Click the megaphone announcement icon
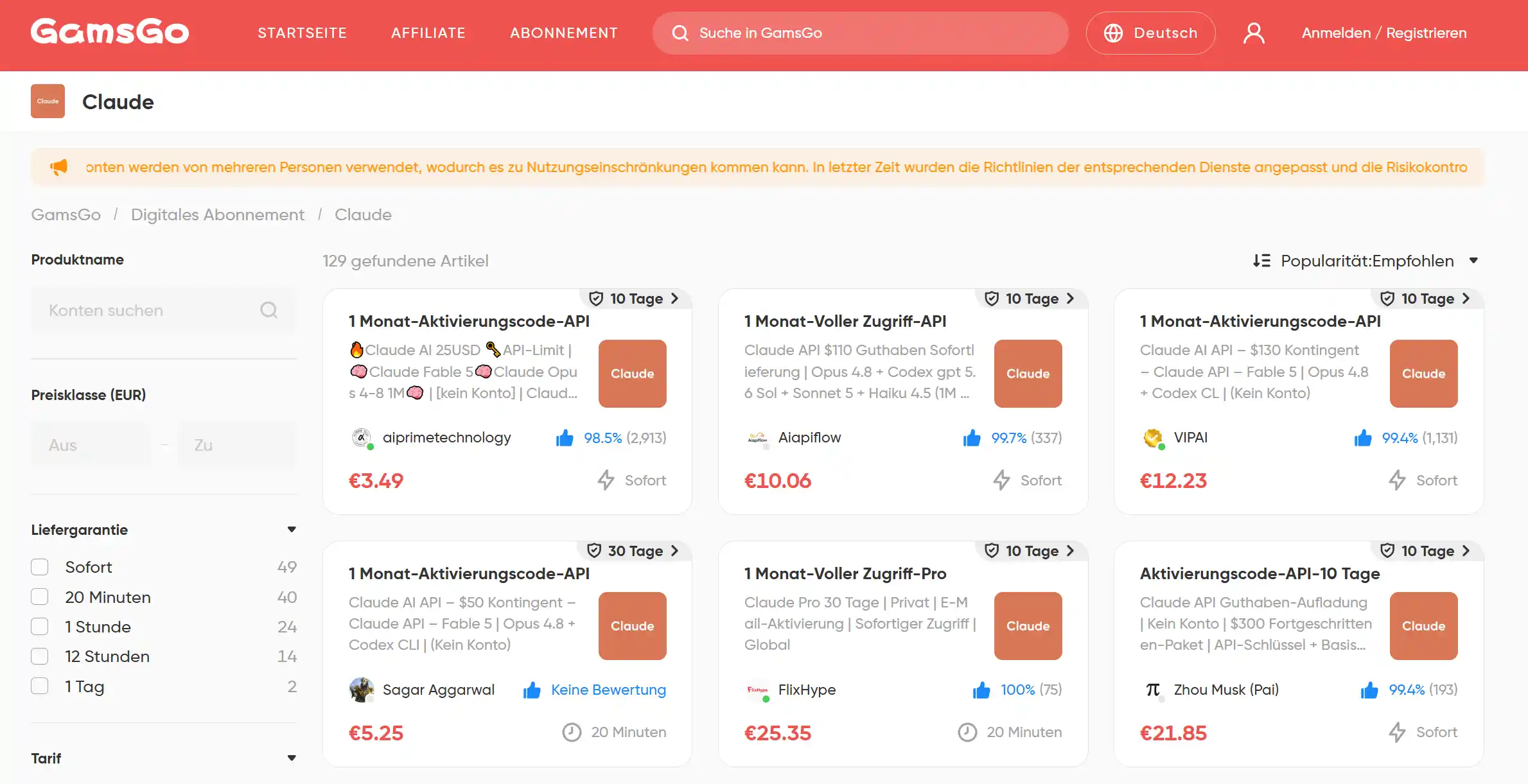This screenshot has height=784, width=1528. tap(58, 168)
